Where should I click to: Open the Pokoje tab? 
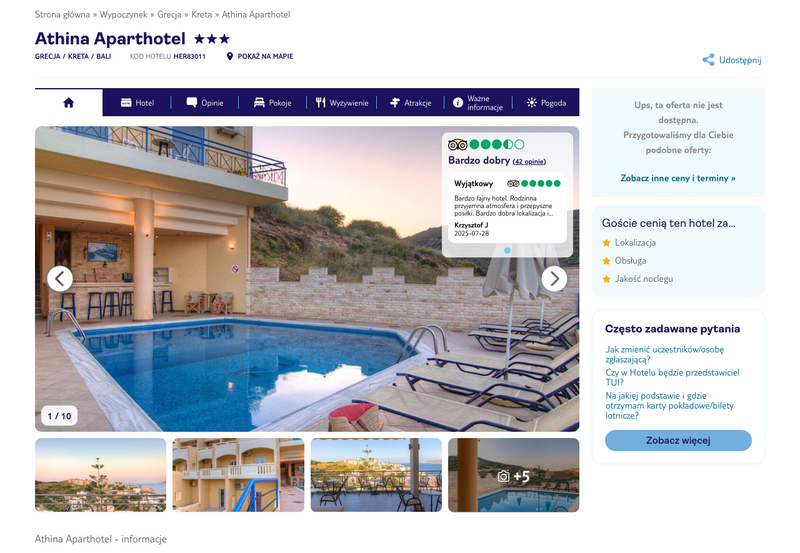(x=272, y=103)
